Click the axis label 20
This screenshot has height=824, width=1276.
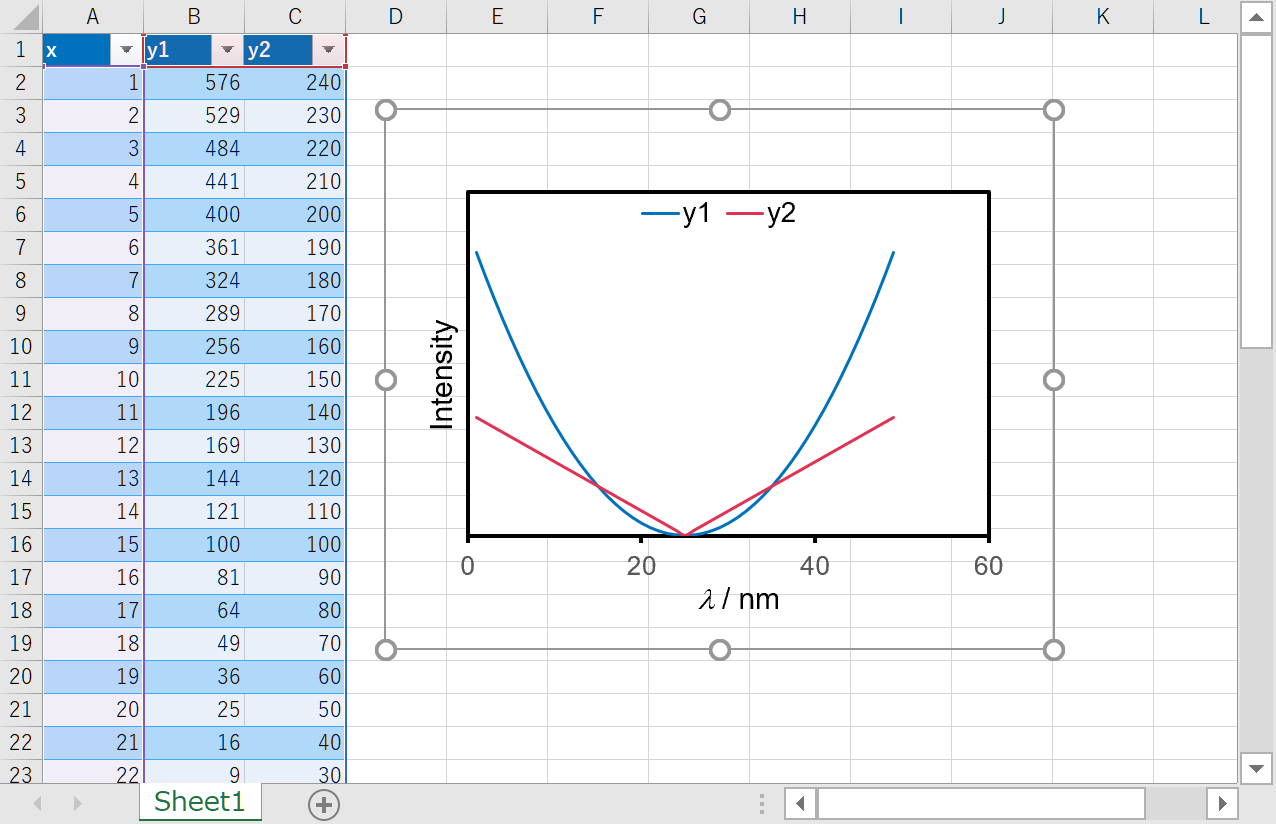pyautogui.click(x=641, y=566)
